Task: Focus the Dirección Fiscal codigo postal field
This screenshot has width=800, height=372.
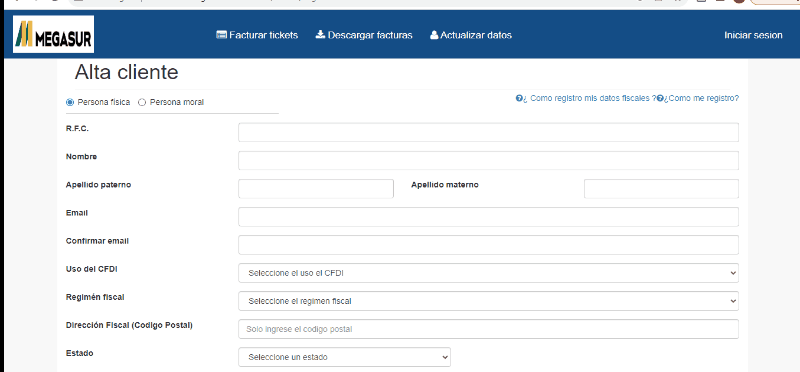Action: (488, 329)
